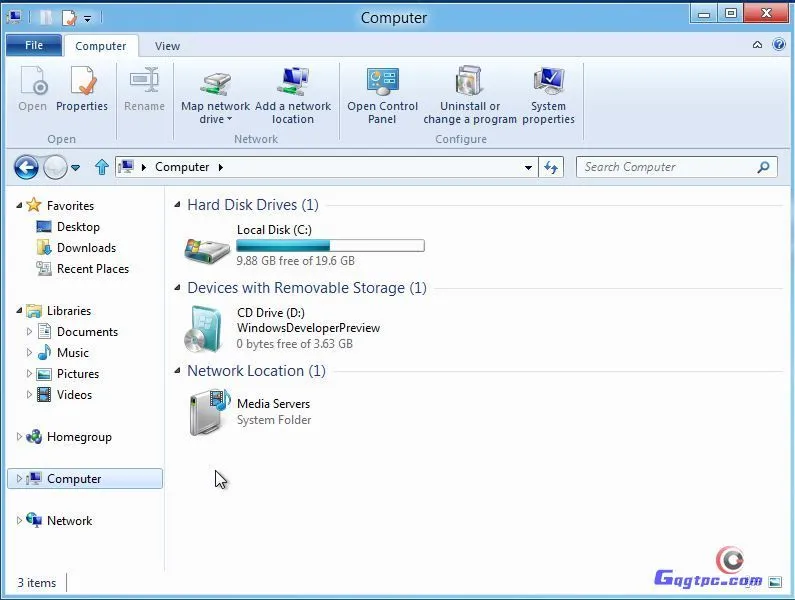The width and height of the screenshot is (795, 600).
Task: Switch to the View ribbon tab
Action: [x=167, y=46]
